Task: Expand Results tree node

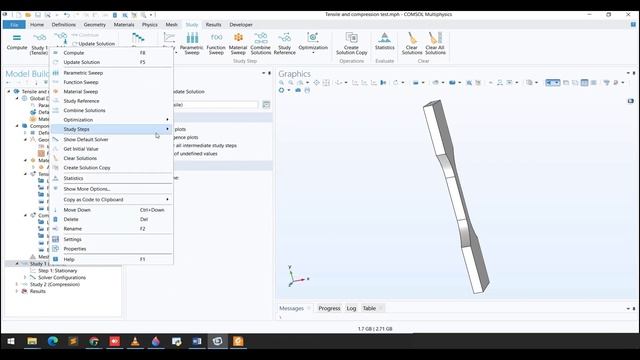Action: [17, 291]
